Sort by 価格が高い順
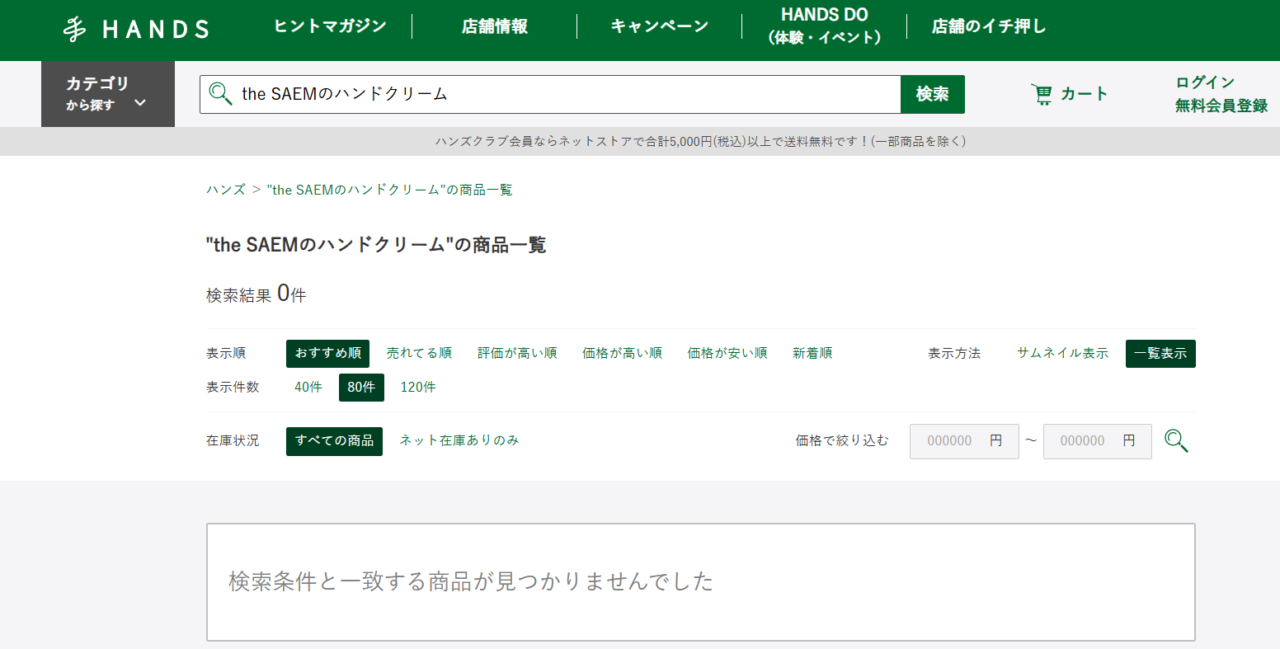This screenshot has width=1280, height=649. coord(622,354)
